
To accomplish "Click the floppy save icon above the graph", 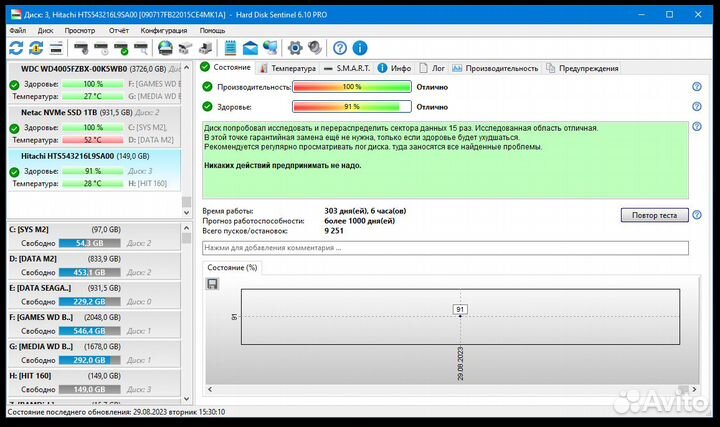I will [212, 284].
